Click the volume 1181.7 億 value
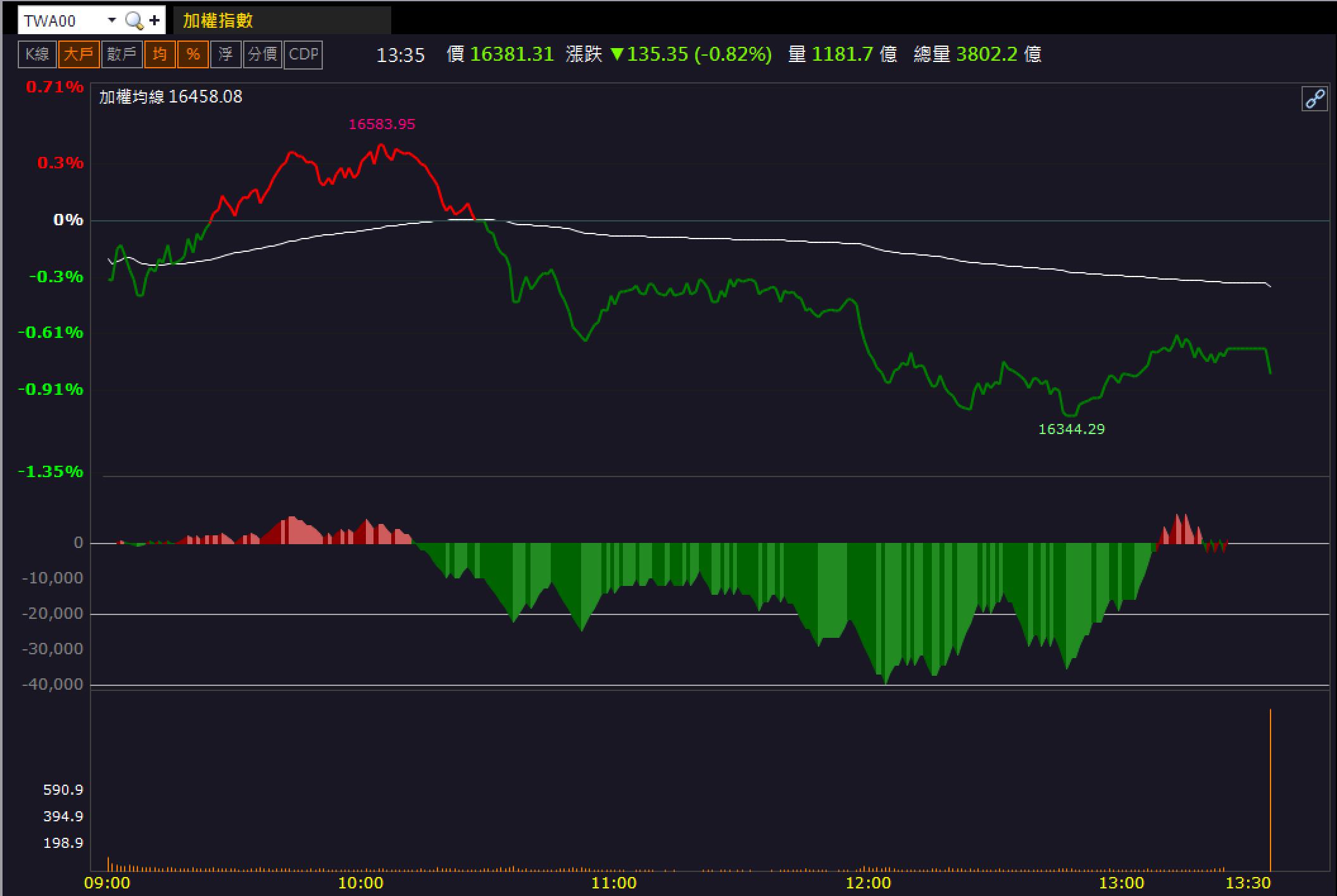The height and width of the screenshot is (896, 1337). 855,54
